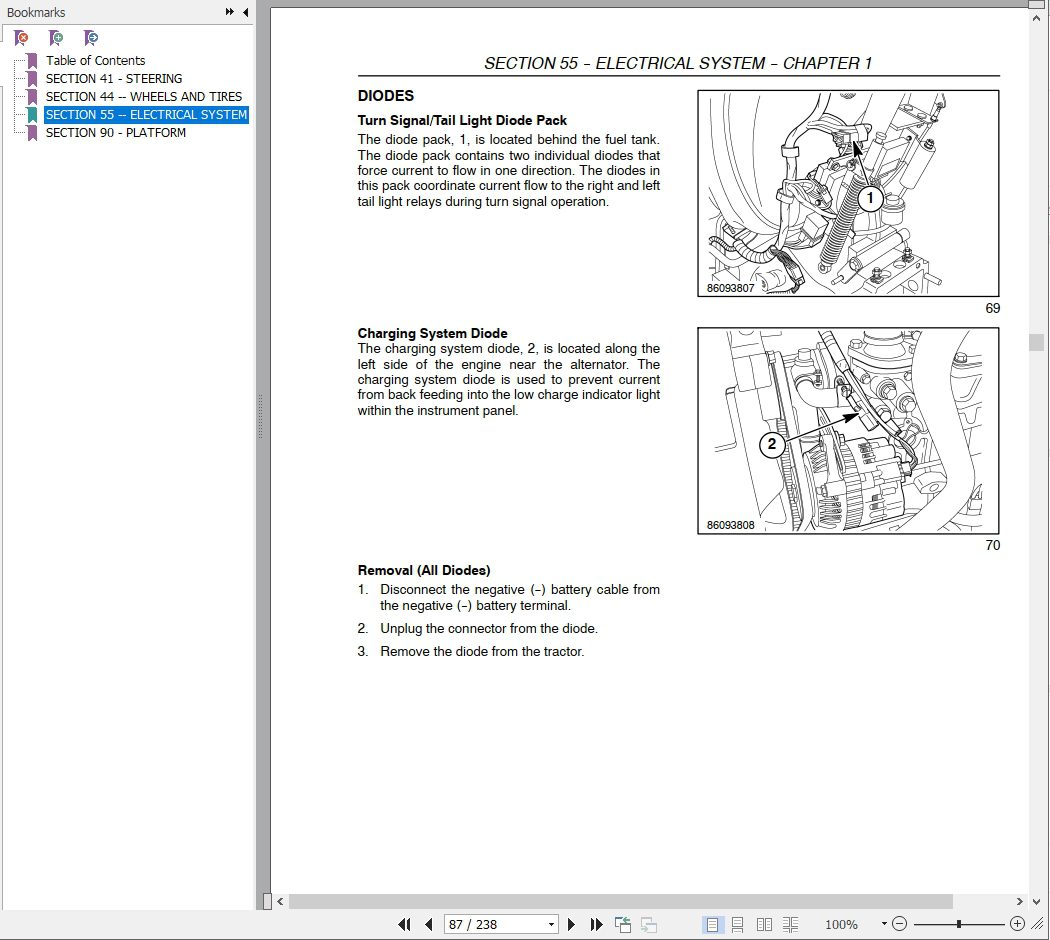Select the delete bookmark icon
This screenshot has height=940, width=1050.
tap(20, 37)
